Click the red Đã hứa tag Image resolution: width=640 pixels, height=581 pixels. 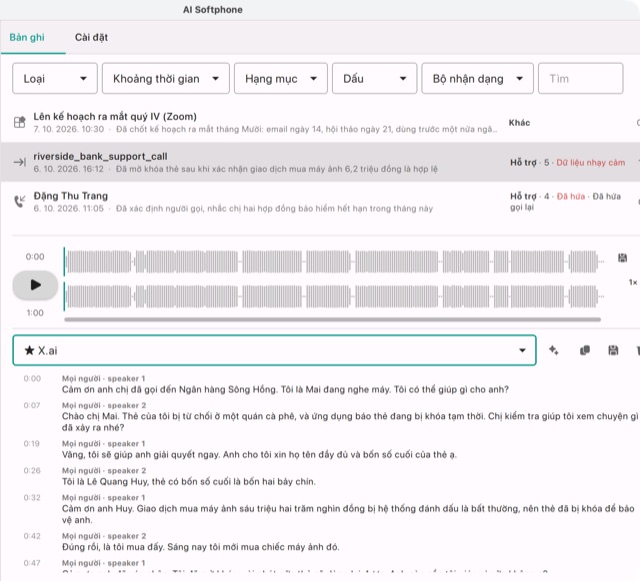[571, 196]
